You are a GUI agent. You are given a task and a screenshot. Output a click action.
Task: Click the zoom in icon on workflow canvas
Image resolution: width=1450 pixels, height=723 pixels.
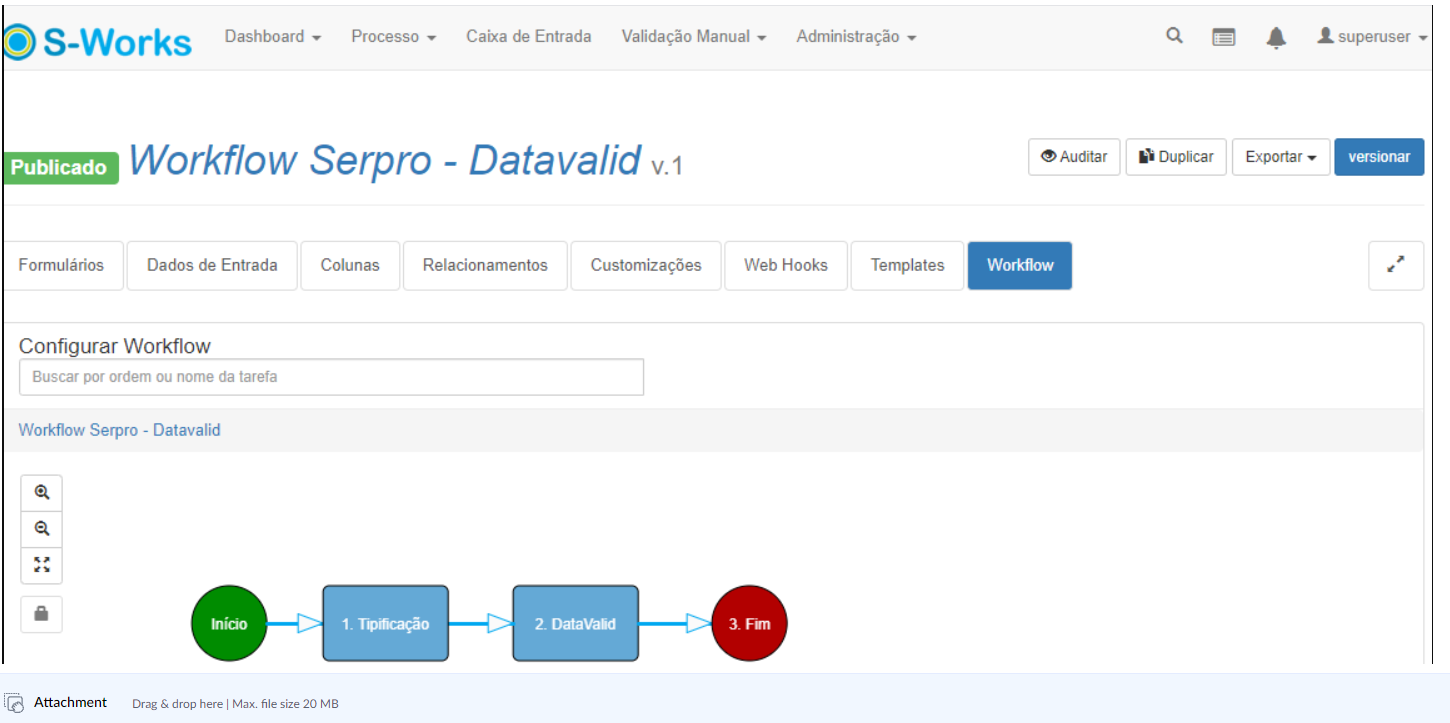click(x=42, y=492)
